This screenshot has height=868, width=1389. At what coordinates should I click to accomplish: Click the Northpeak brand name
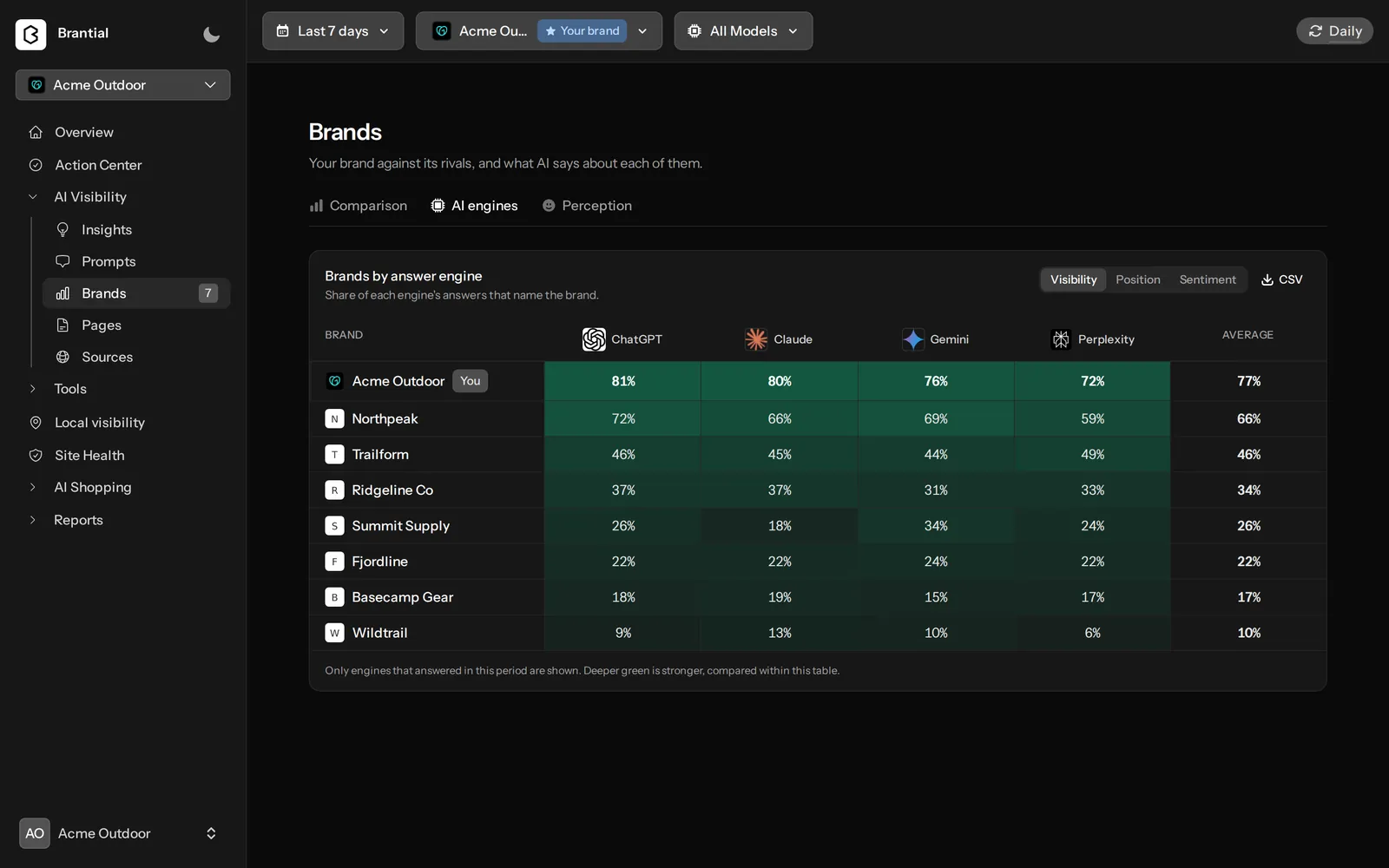pos(385,418)
